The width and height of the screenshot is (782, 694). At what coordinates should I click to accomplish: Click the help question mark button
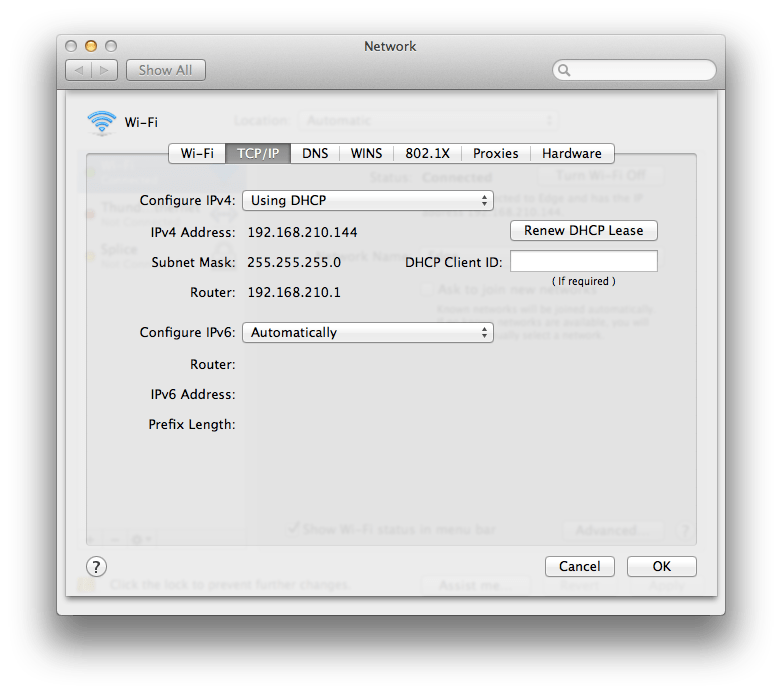click(x=96, y=566)
